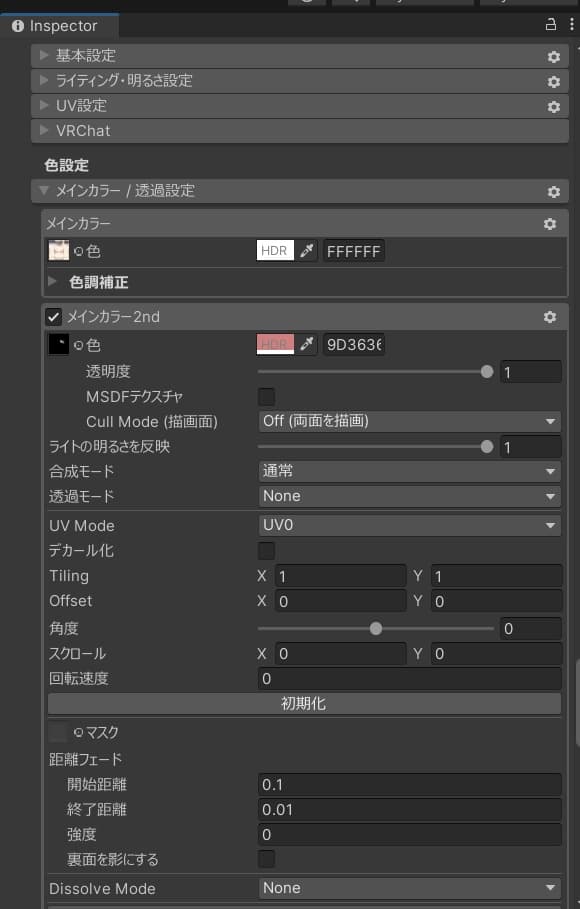Adjust the 透明度 slider
This screenshot has width=580, height=909.
(375, 372)
